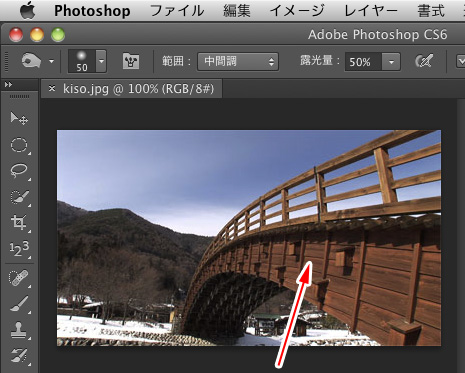Click the 露光量 label
465x373 pixels.
[x=320, y=61]
